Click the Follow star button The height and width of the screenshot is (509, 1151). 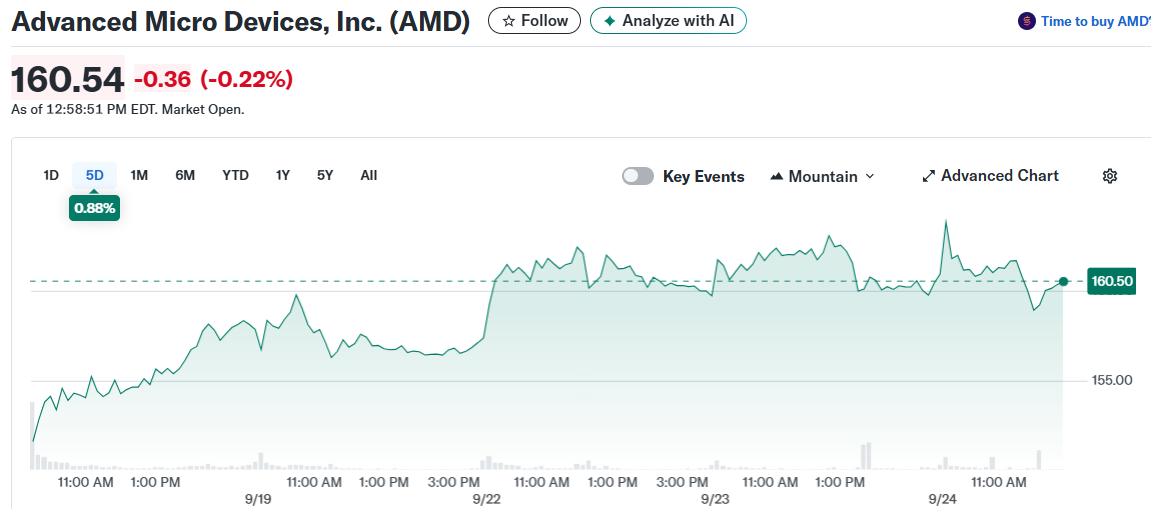[x=534, y=21]
